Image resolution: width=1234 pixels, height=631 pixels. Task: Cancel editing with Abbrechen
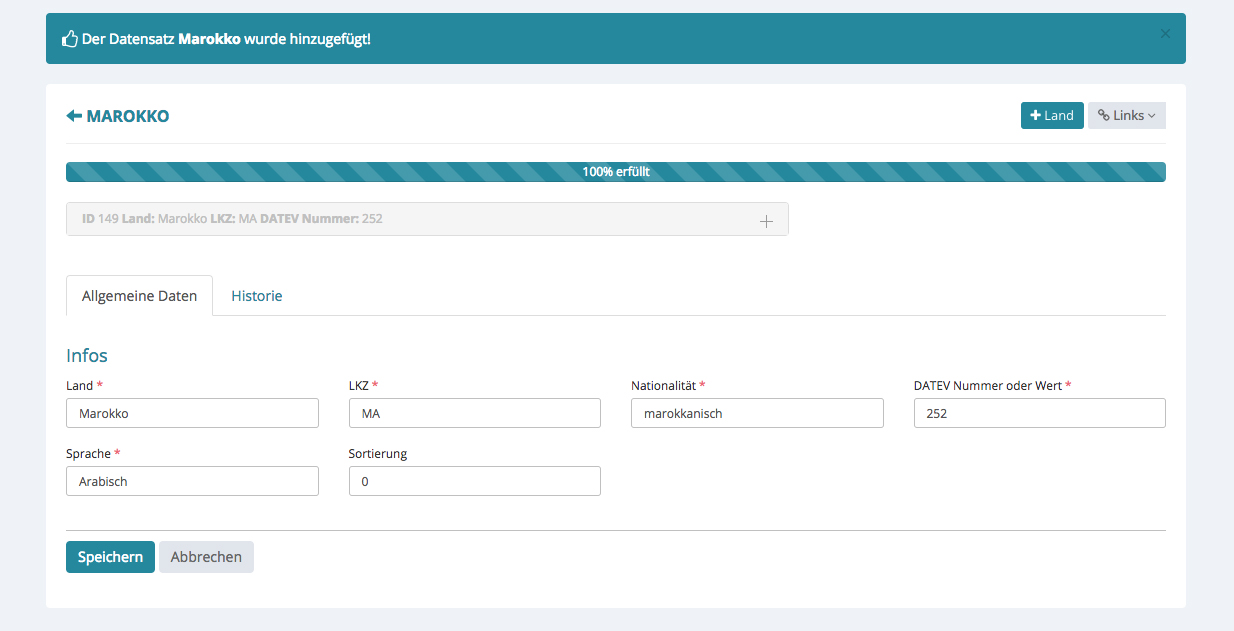(206, 557)
